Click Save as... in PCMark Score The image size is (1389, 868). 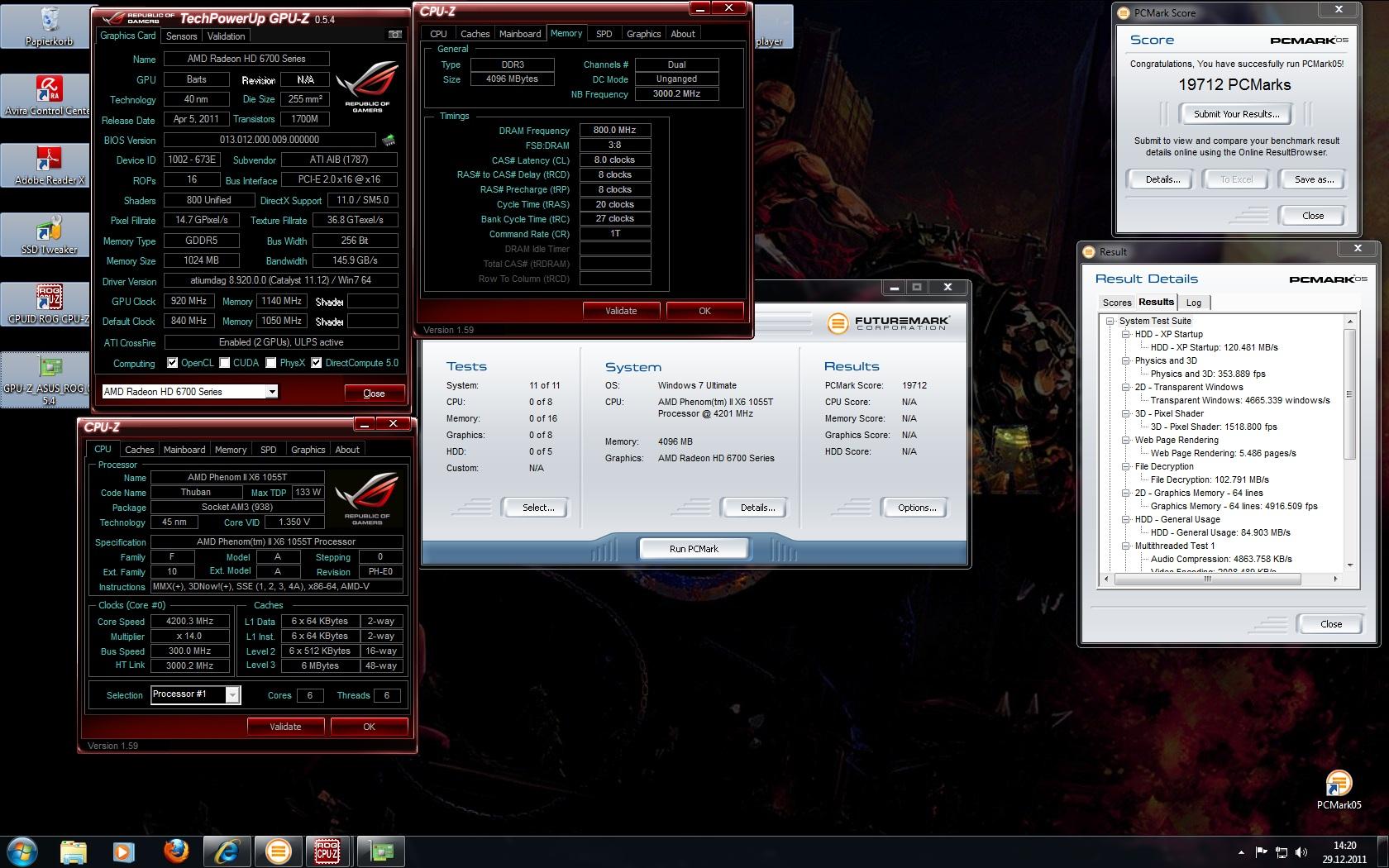pyautogui.click(x=1314, y=179)
